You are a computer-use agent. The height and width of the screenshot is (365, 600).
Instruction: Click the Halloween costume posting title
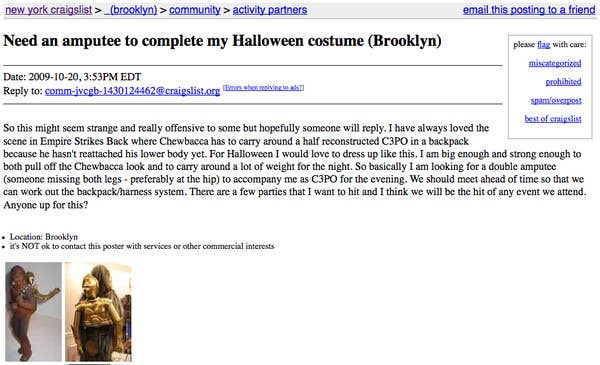[x=222, y=41]
